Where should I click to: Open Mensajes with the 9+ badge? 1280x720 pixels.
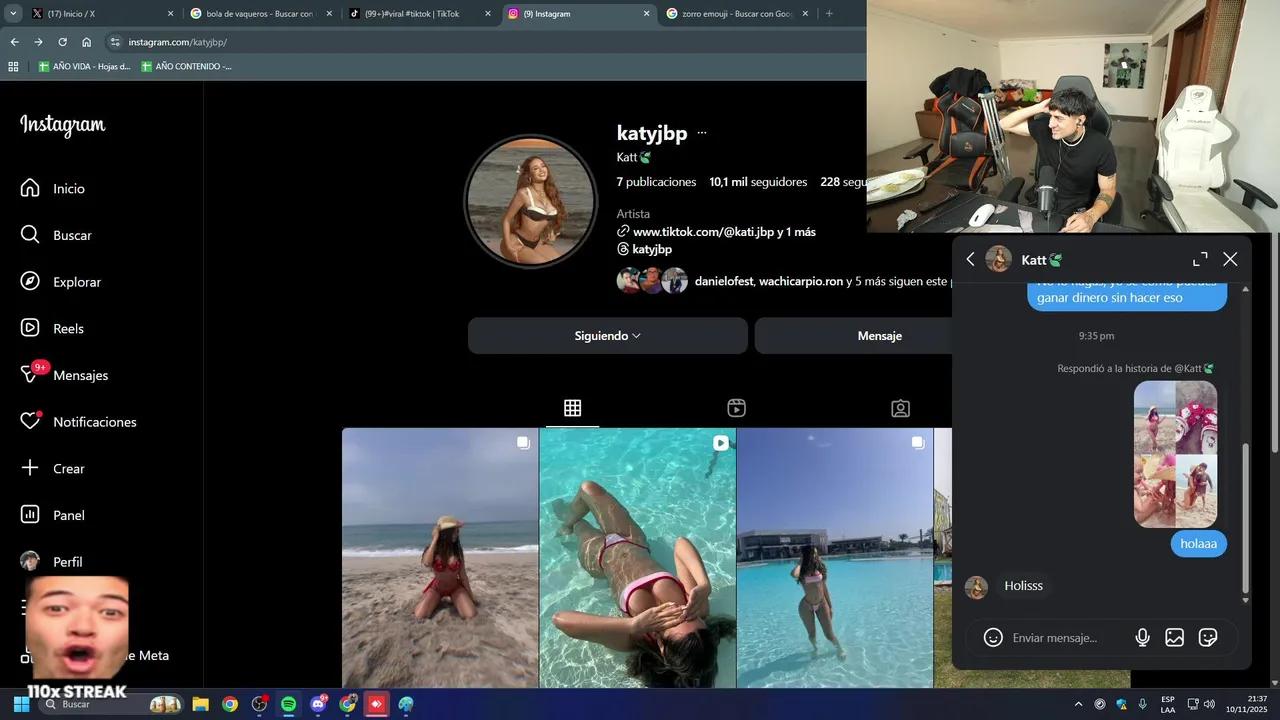[x=65, y=375]
